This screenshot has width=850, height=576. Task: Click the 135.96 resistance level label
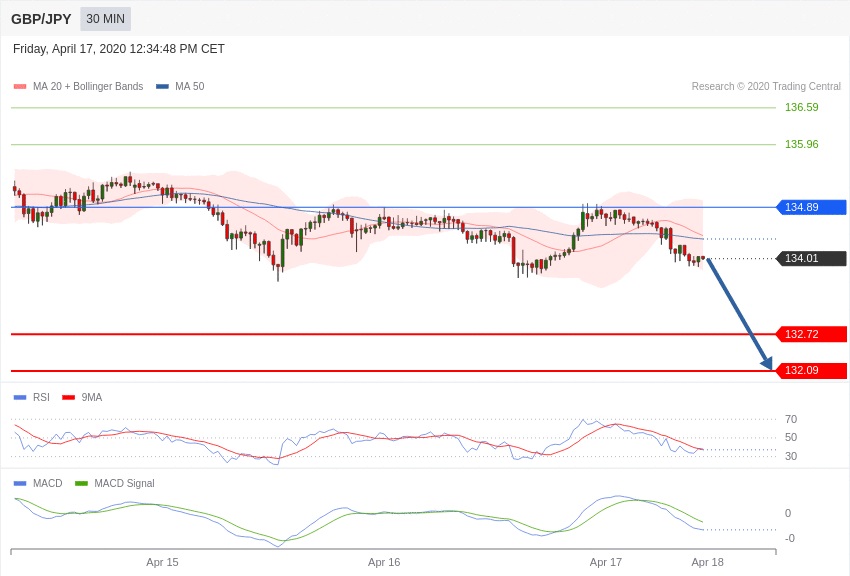(x=801, y=144)
